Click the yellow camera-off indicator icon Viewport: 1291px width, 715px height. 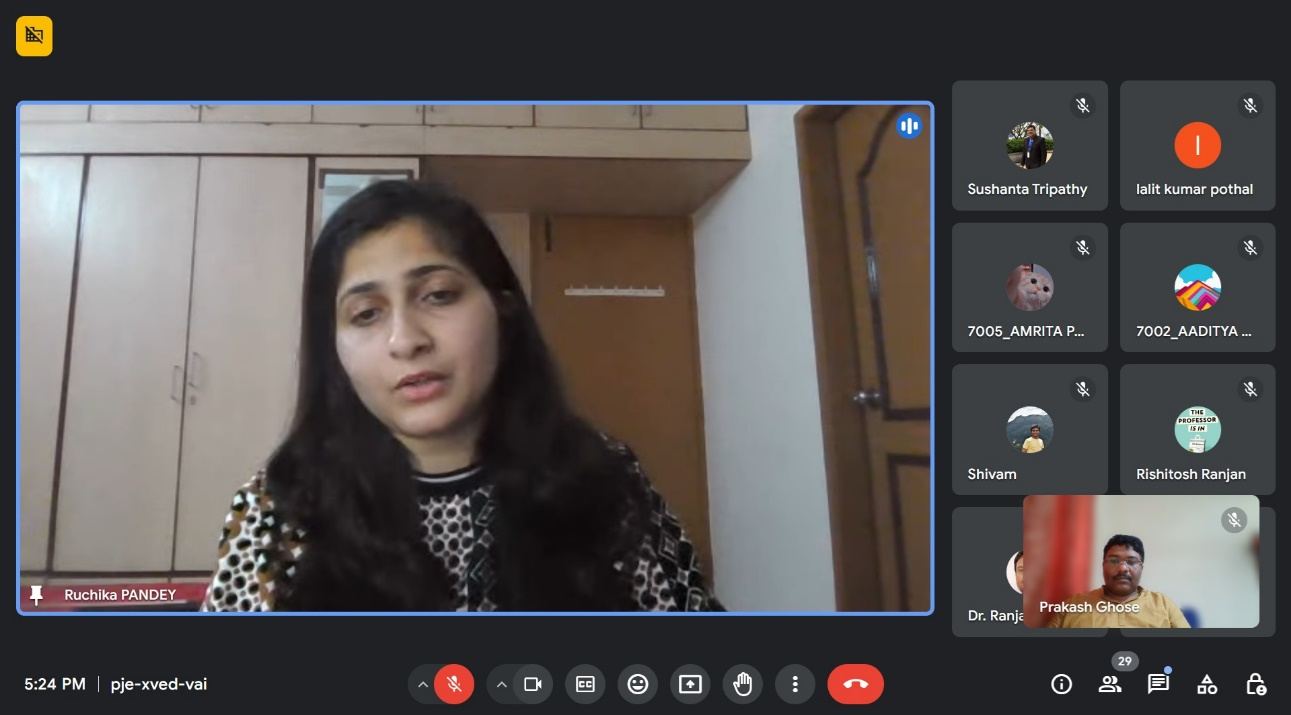coord(34,36)
